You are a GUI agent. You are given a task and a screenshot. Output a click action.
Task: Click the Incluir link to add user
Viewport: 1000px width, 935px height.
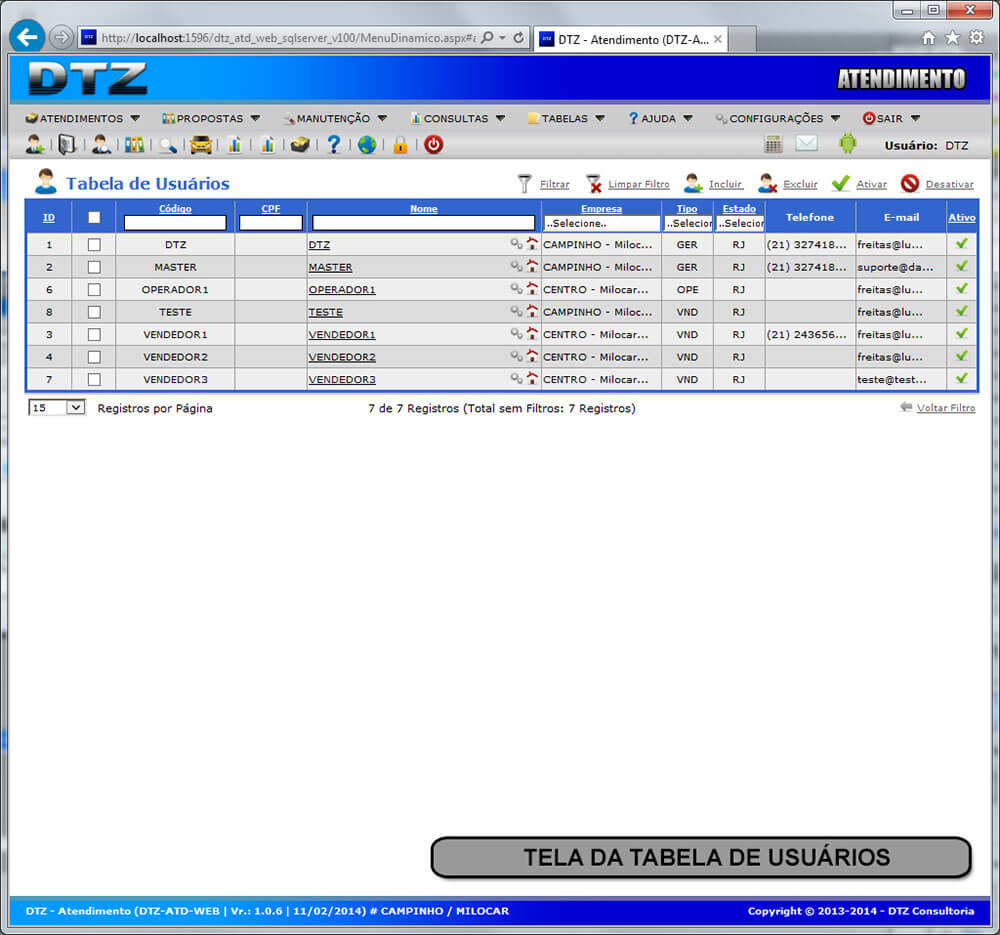[725, 184]
